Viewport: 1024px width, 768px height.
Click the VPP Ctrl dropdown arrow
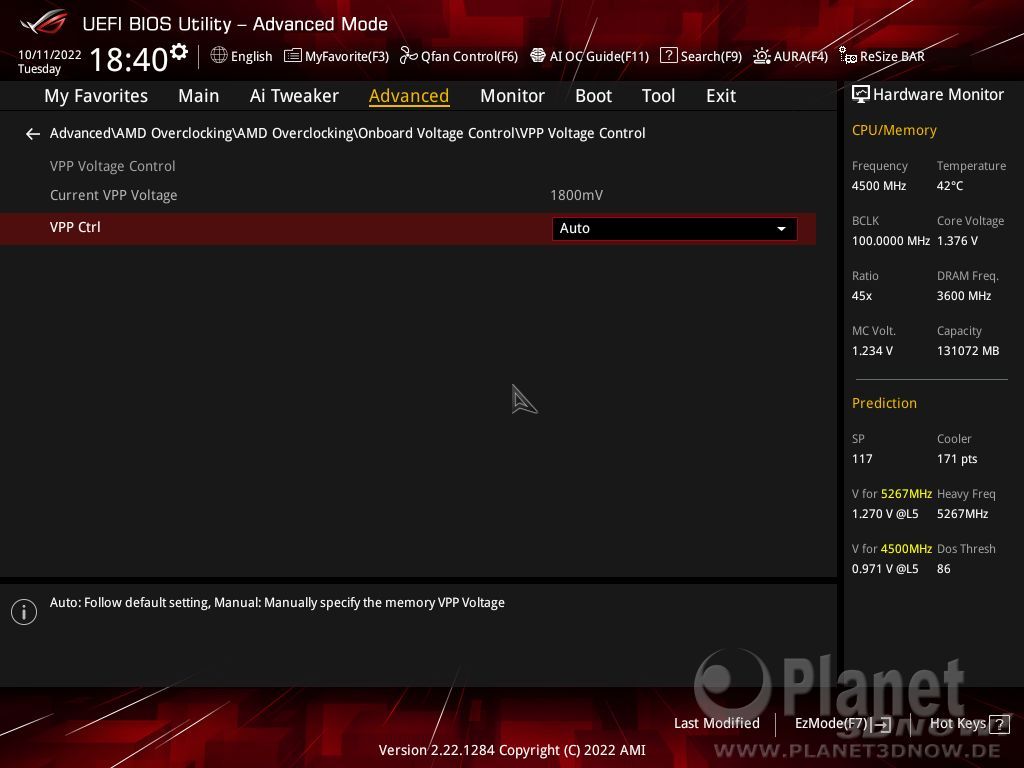click(x=781, y=229)
